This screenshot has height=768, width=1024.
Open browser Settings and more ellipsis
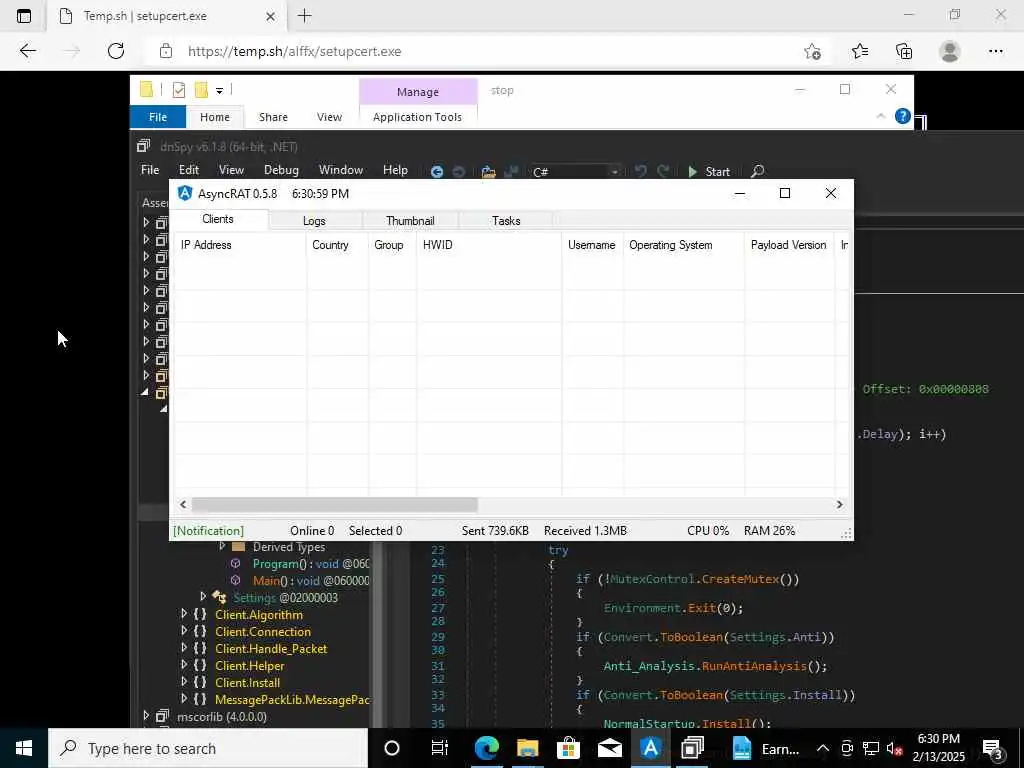(995, 51)
